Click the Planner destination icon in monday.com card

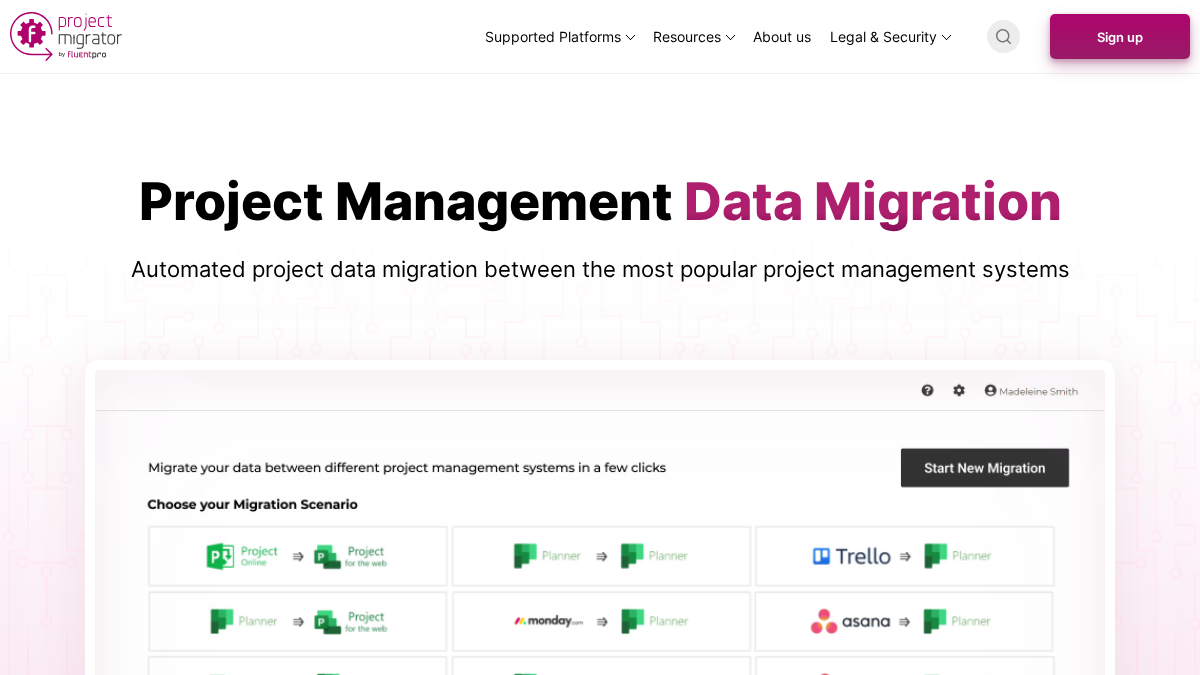coord(632,621)
